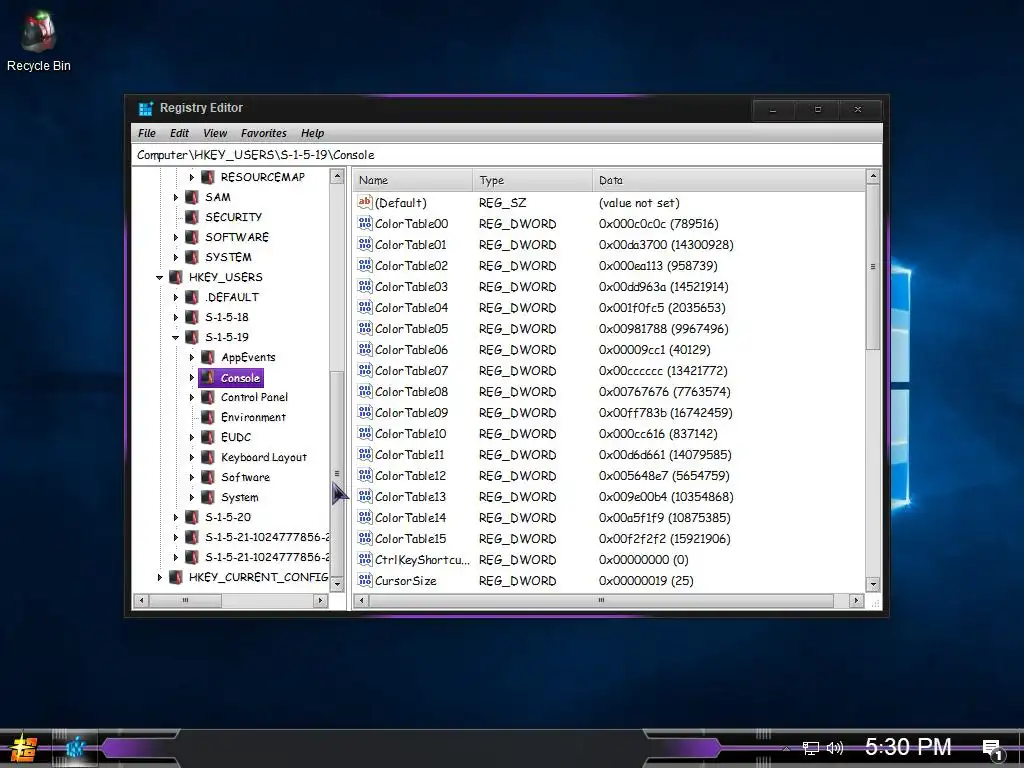Click the folder icon beside HKEY_CURRENT_CONFIG
The image size is (1024, 768).
[176, 577]
